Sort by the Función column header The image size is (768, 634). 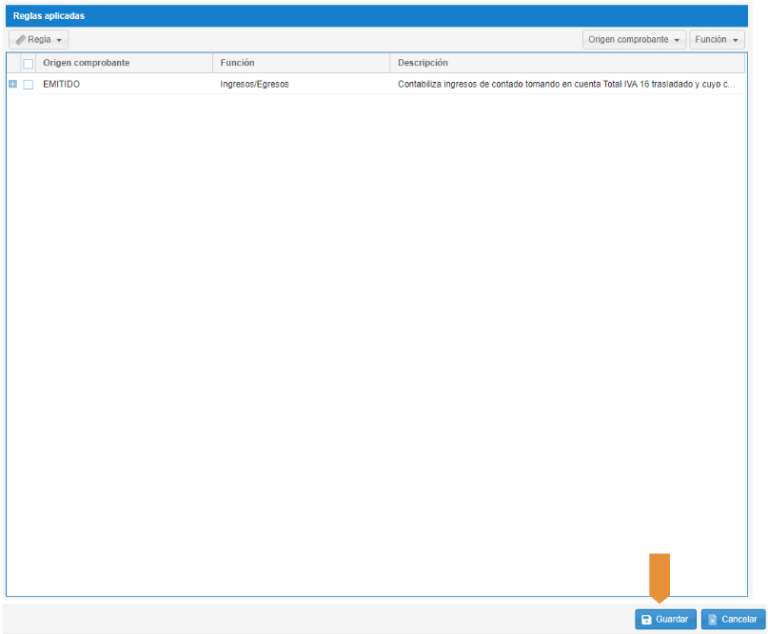click(237, 63)
